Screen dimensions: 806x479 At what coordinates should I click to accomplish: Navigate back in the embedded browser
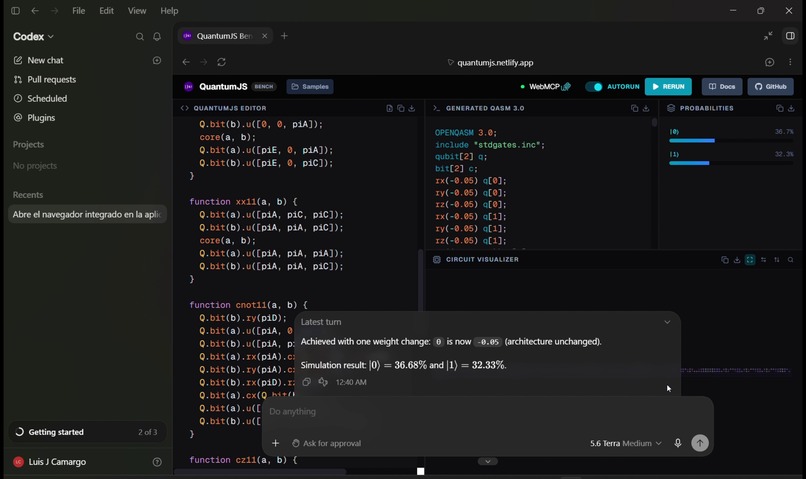[x=186, y=62]
